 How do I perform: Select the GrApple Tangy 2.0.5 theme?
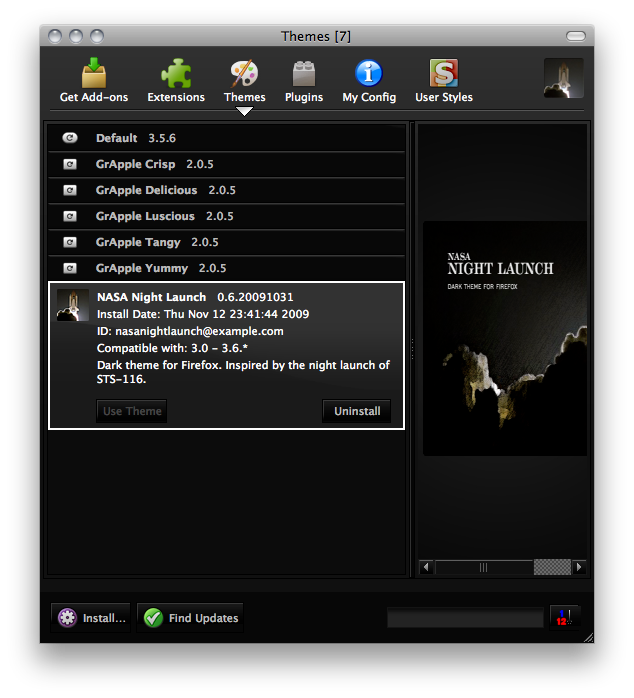coord(227,242)
